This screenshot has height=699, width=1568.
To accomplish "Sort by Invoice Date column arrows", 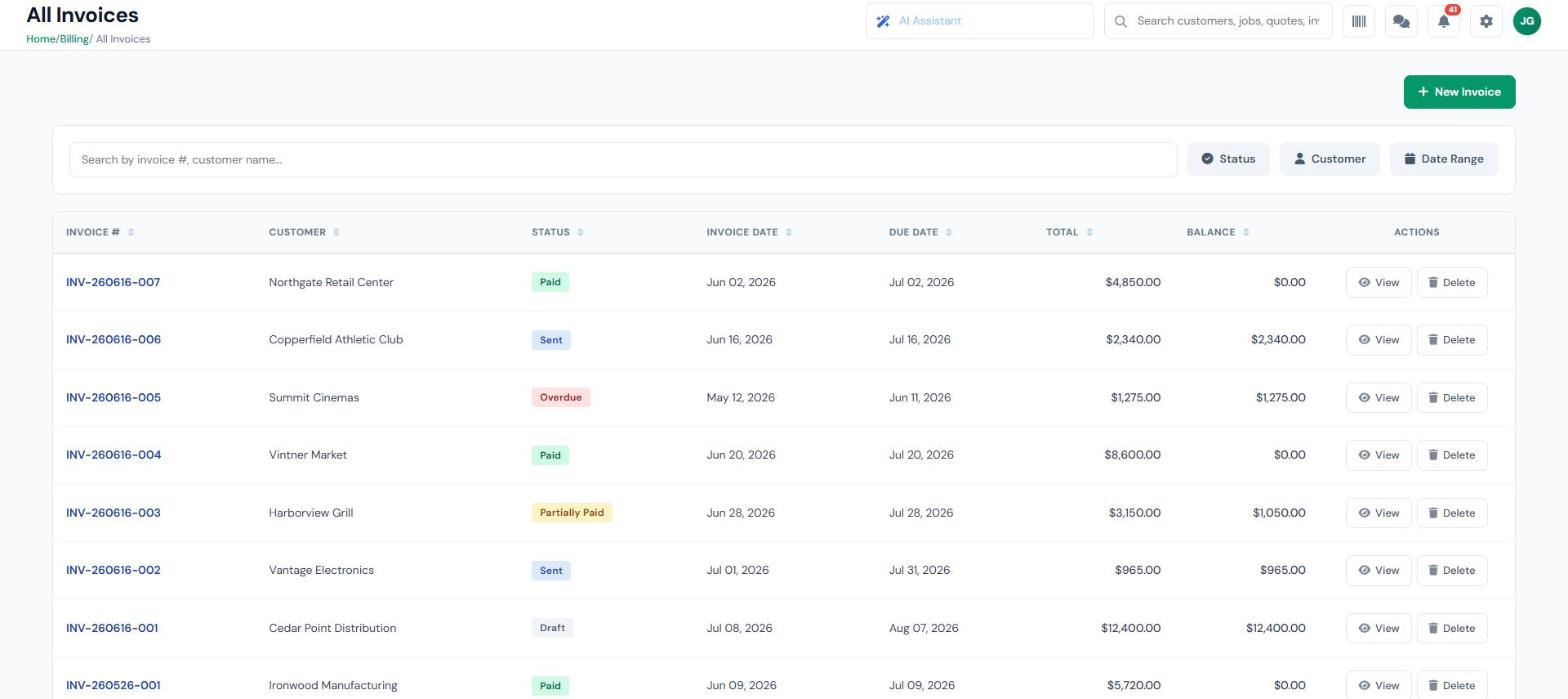I will [x=788, y=232].
